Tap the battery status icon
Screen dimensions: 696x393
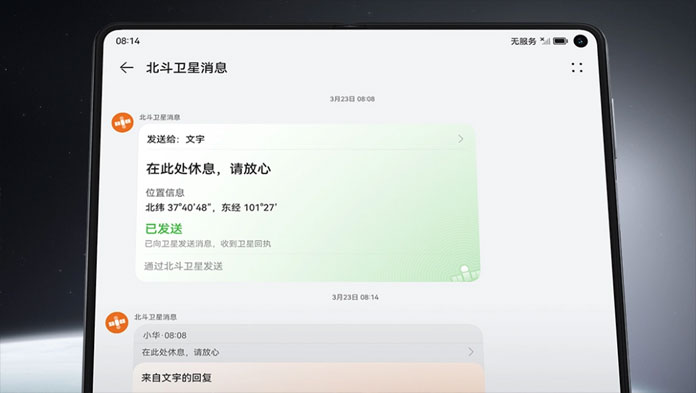[560, 41]
